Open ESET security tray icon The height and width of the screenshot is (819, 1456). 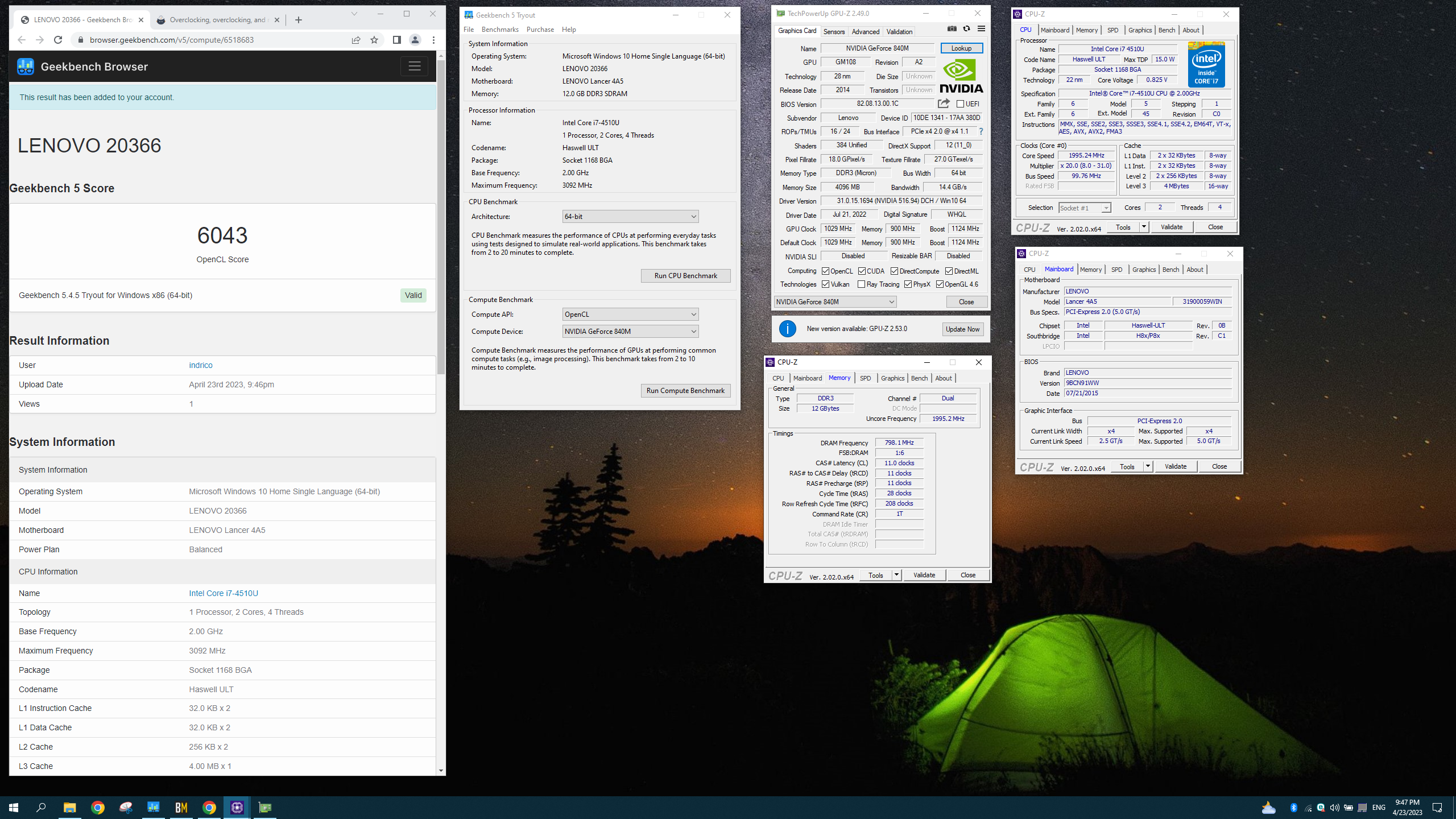[x=1321, y=808]
